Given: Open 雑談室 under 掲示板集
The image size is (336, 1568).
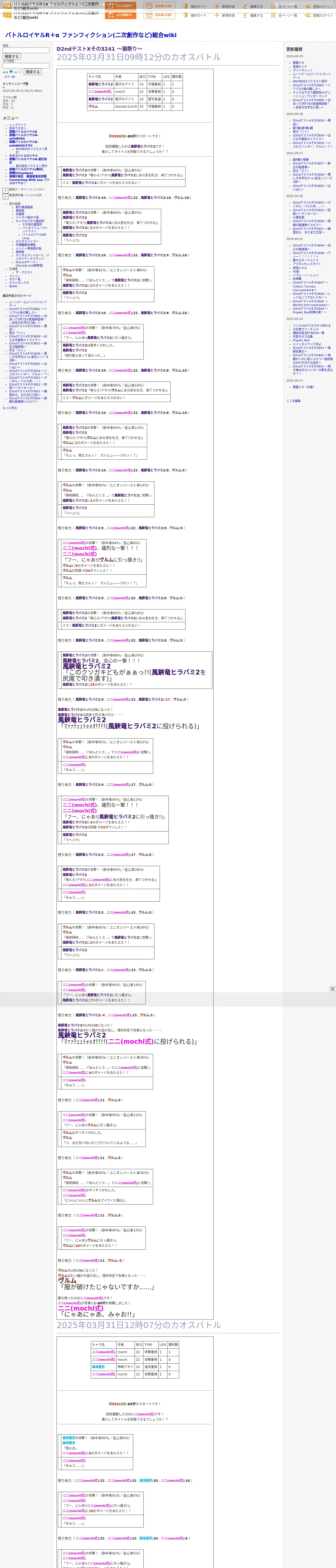Looking at the screenshot, I should pos(20,211).
